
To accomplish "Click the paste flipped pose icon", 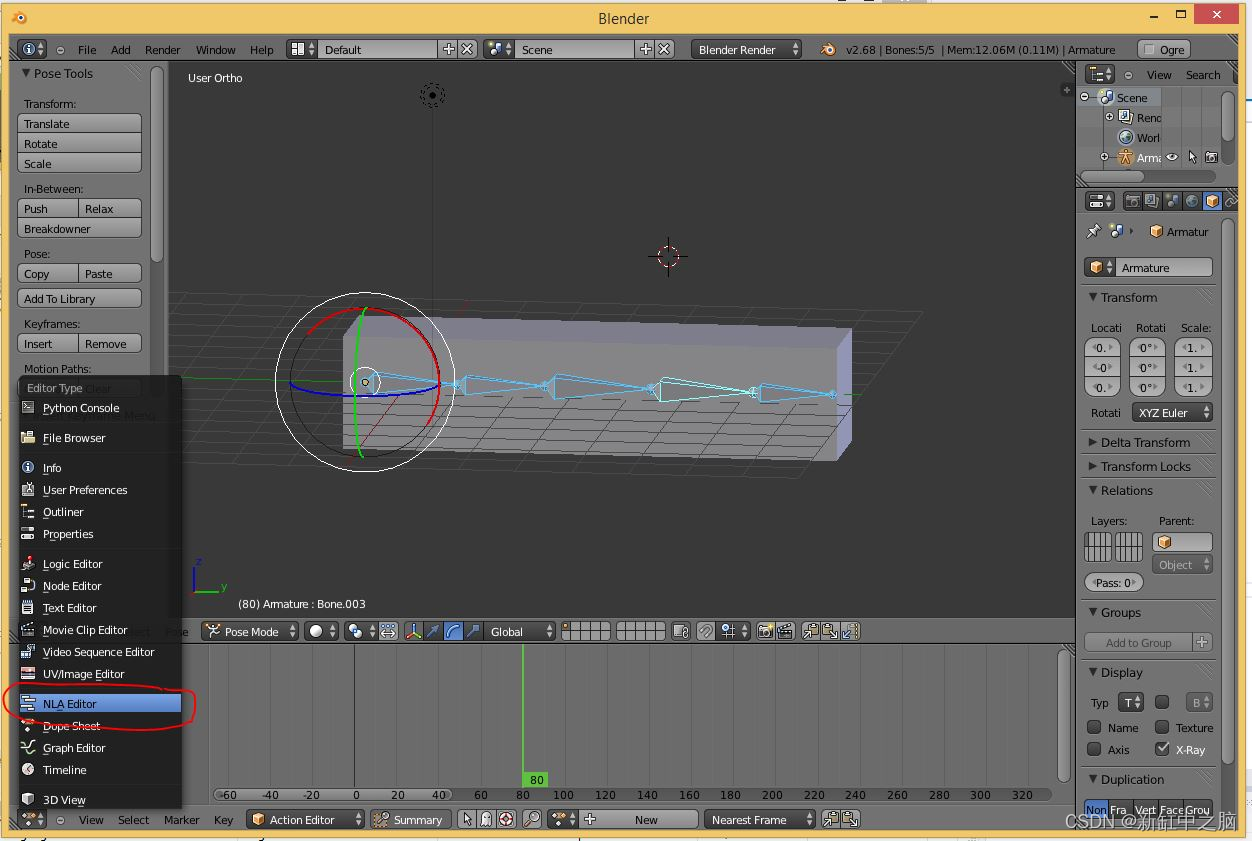I will [x=851, y=631].
